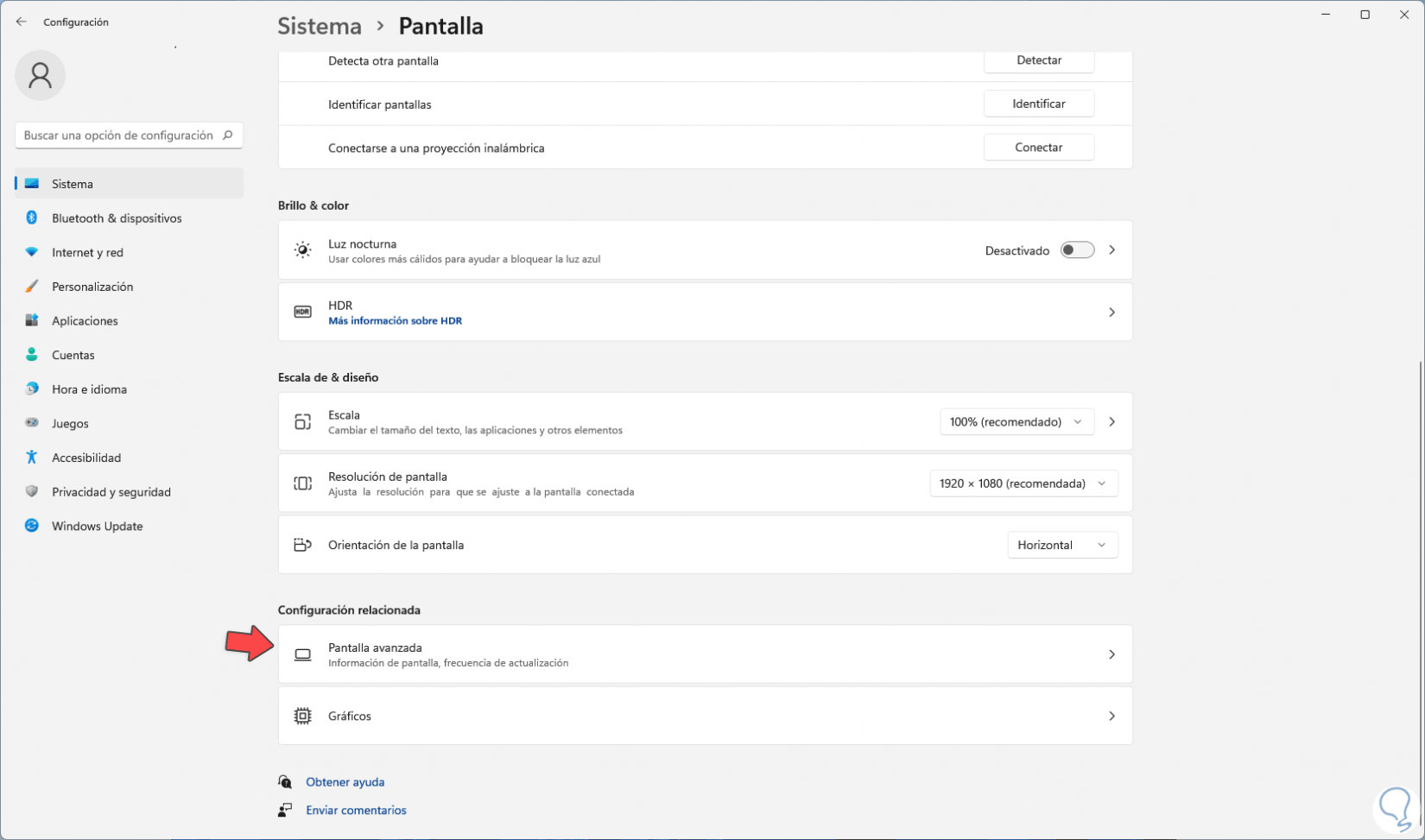Click the user profile avatar icon
Image resolution: width=1425 pixels, height=840 pixels.
(x=40, y=76)
